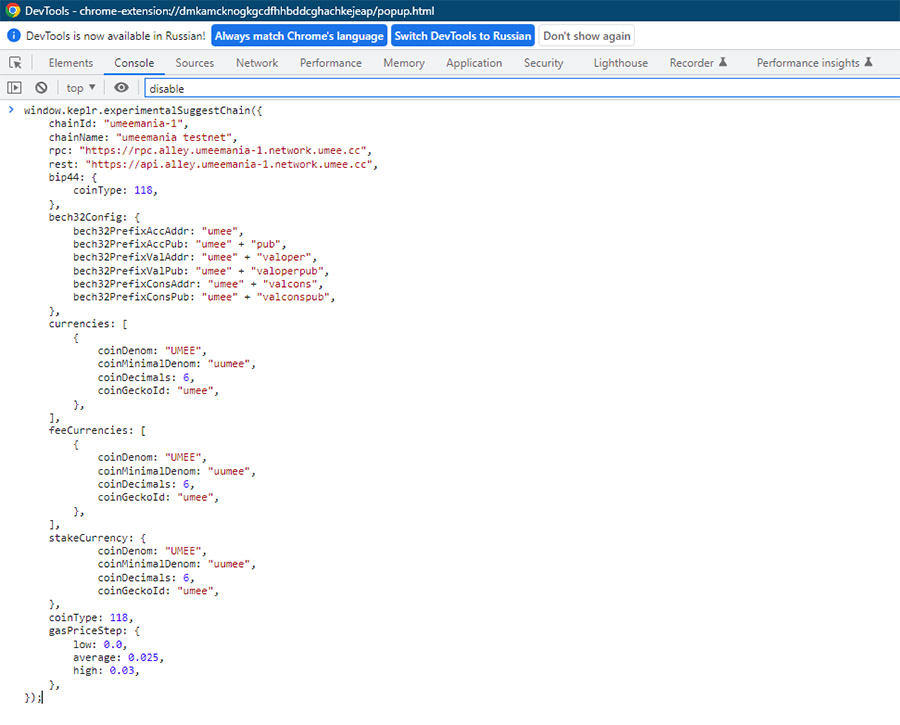The image size is (900, 725).
Task: Click the bech32PrefixAccAddr key
Action: [131, 231]
